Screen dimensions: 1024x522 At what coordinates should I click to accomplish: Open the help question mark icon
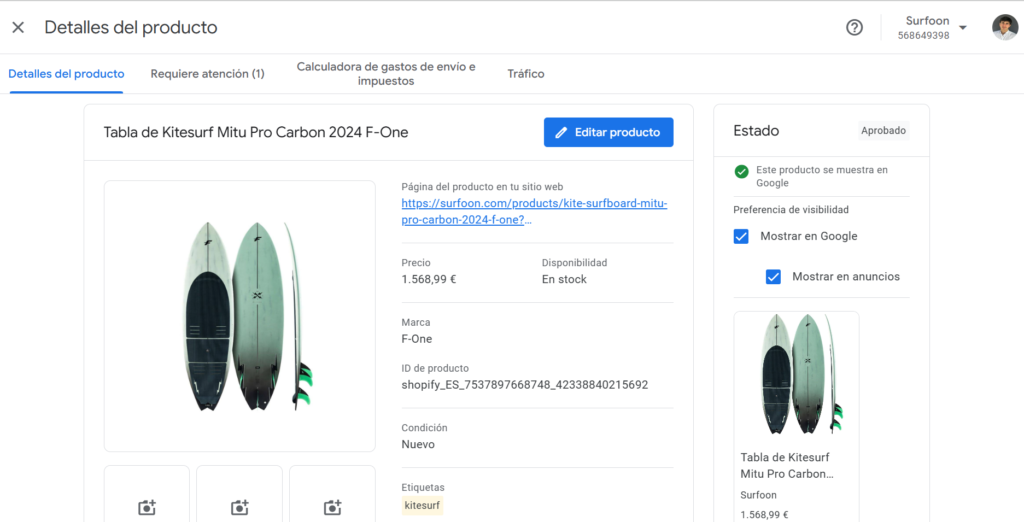tap(854, 28)
